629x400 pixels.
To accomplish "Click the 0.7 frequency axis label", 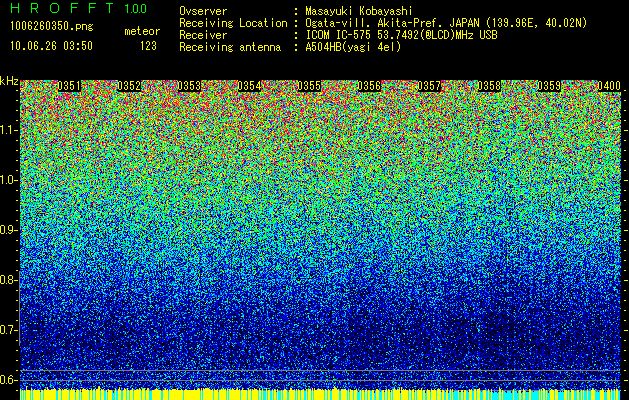I will [8, 330].
